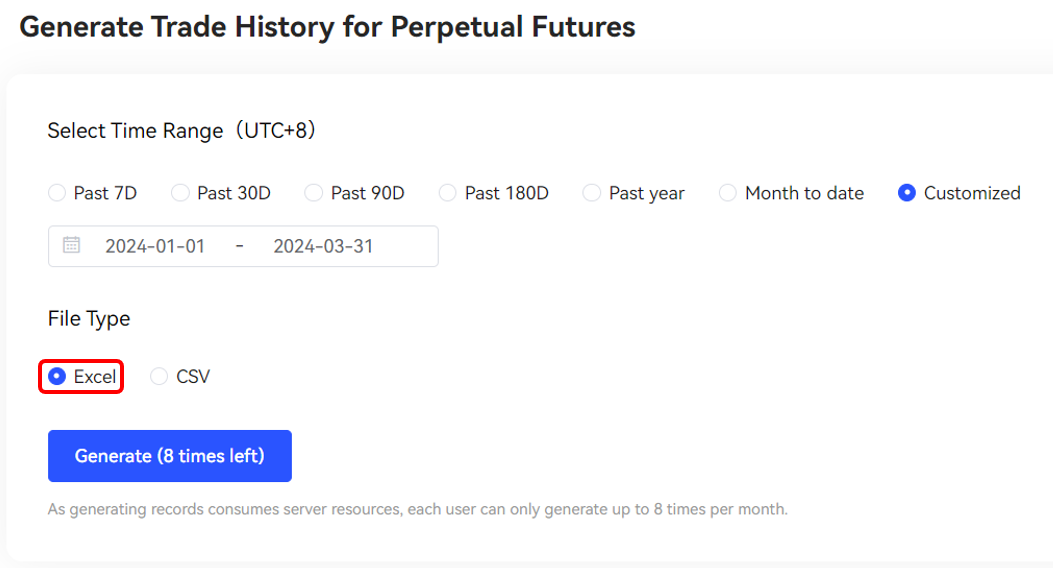This screenshot has height=568, width=1053.
Task: Click the File Type section label
Action: tap(89, 318)
